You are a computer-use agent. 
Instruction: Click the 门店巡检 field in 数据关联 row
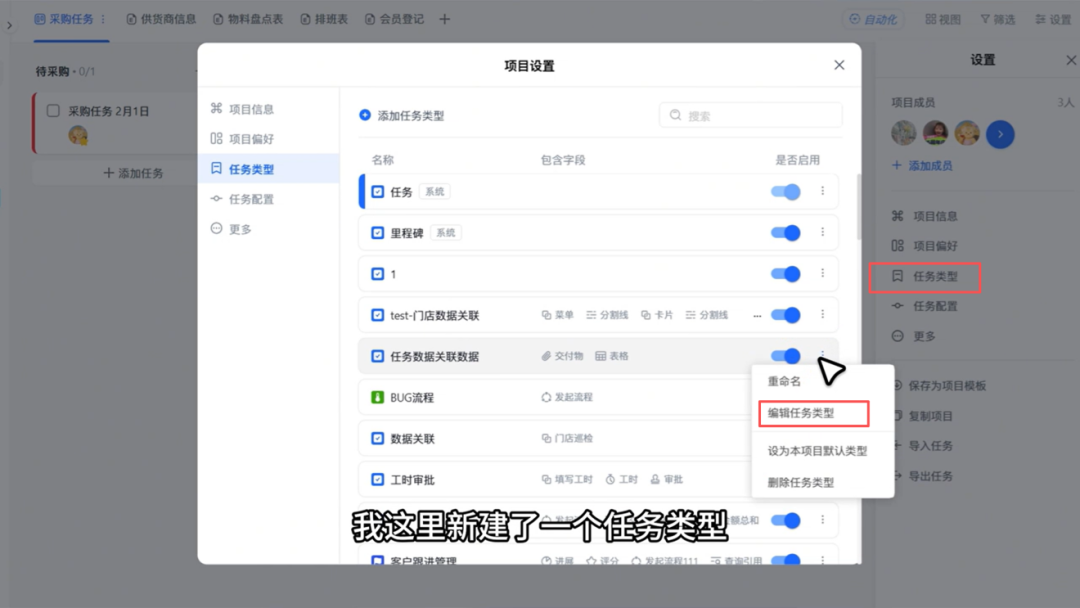pos(567,439)
